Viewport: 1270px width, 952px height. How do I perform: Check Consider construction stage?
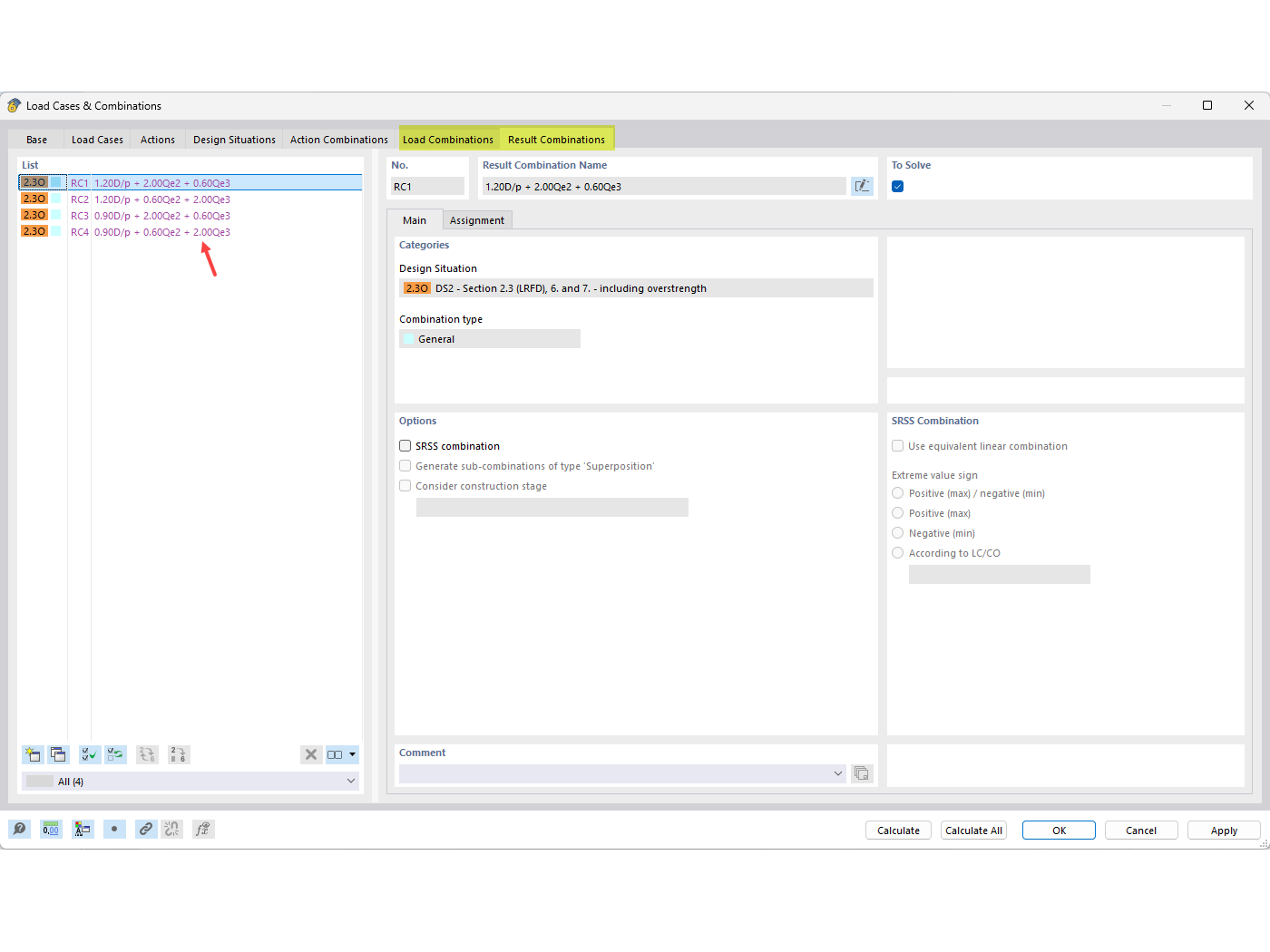coord(405,486)
